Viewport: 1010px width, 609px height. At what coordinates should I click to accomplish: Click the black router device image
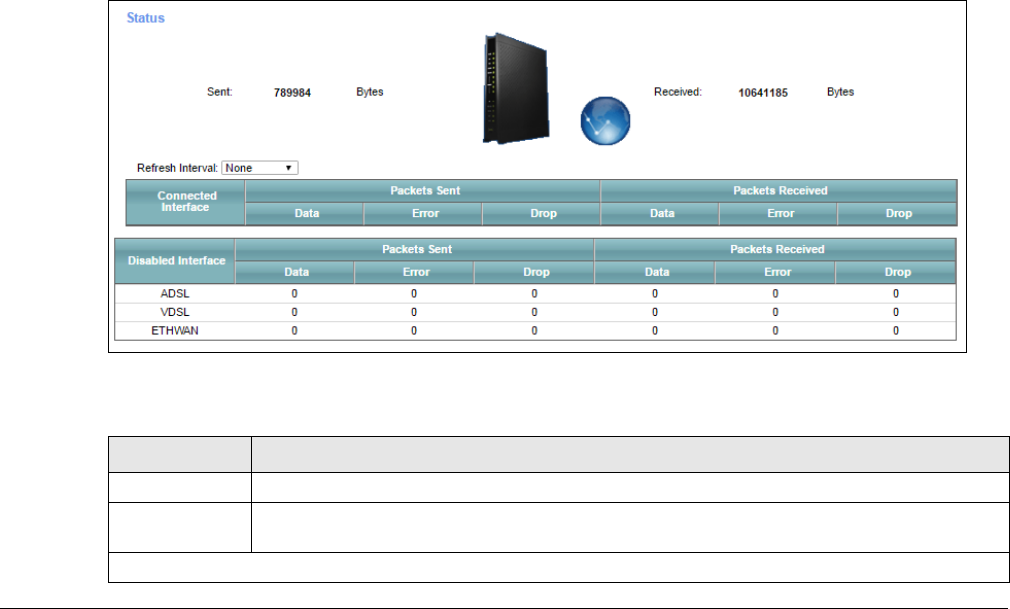(516, 88)
